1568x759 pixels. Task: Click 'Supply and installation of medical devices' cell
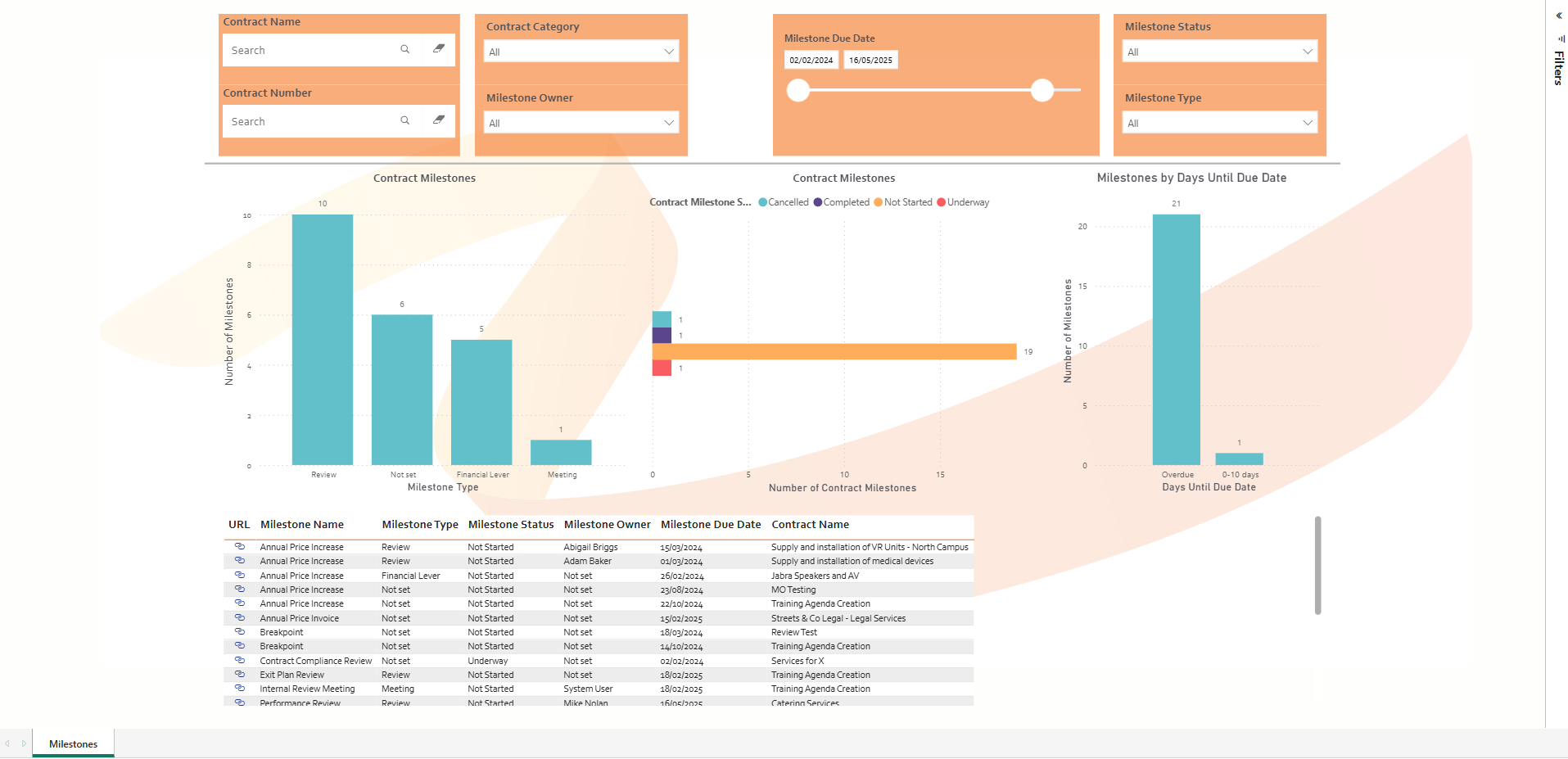852,561
